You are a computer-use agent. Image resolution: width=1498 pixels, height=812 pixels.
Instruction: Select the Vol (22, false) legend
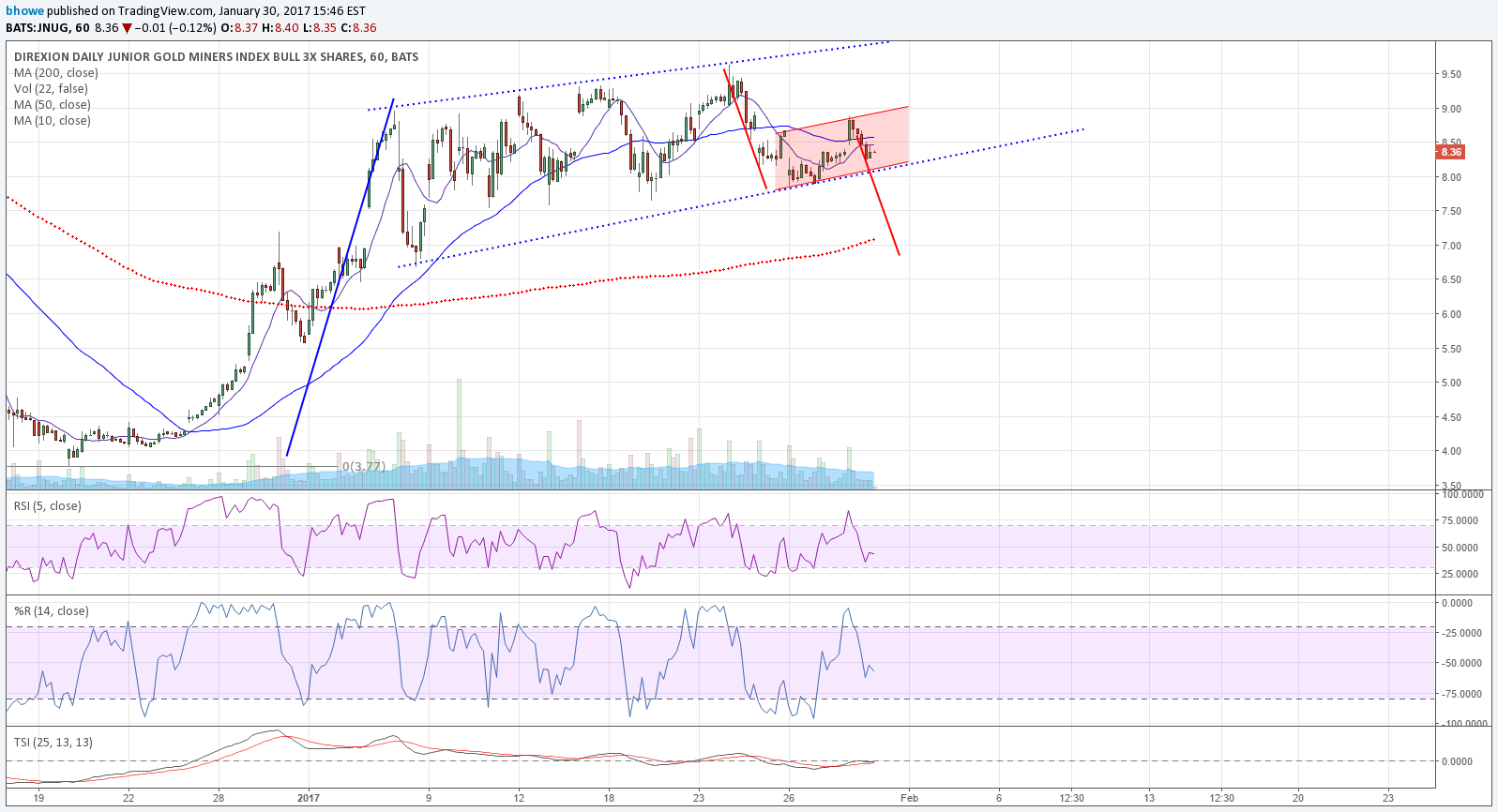coord(51,89)
